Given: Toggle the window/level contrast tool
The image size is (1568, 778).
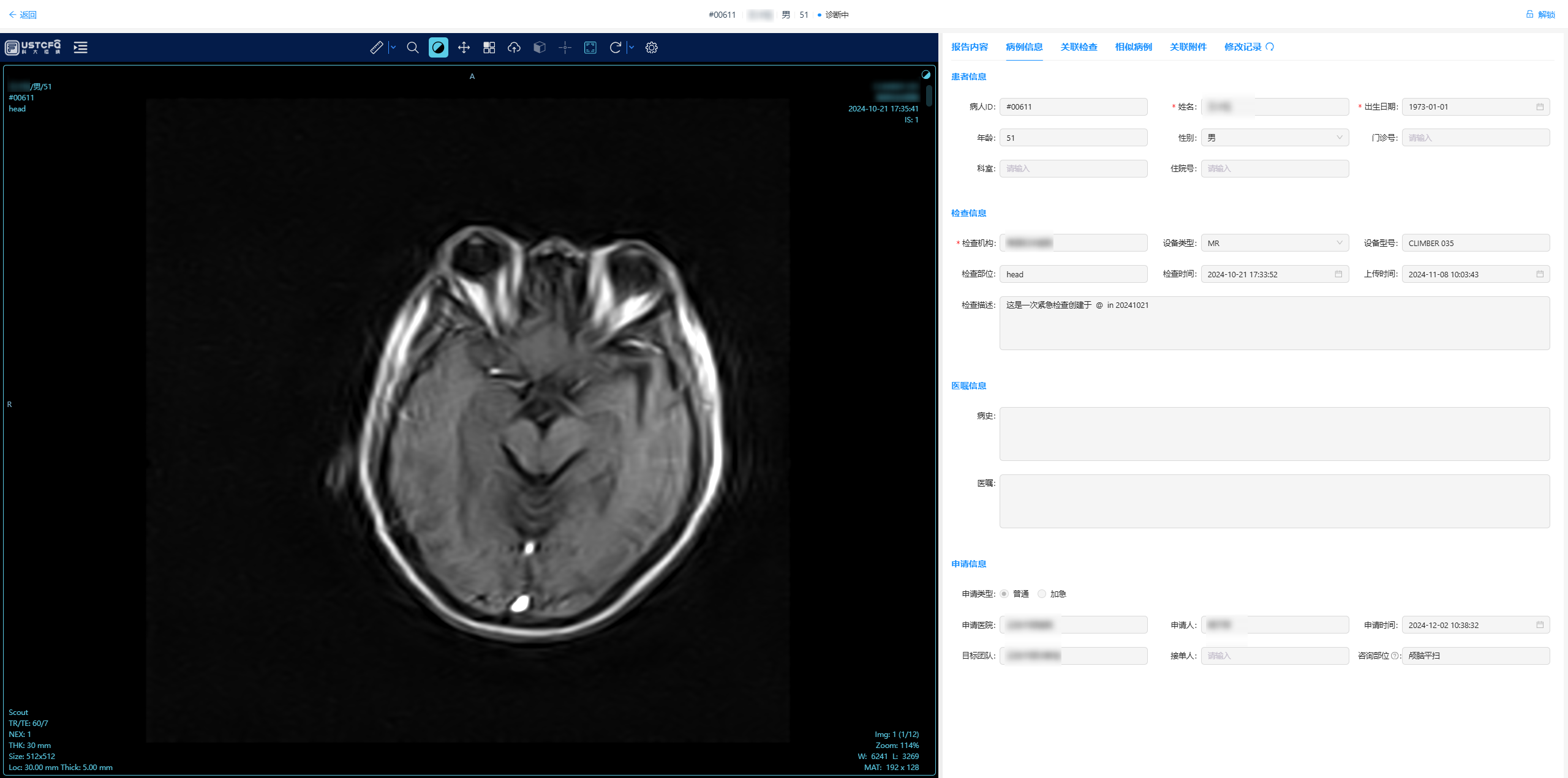Looking at the screenshot, I should (438, 47).
